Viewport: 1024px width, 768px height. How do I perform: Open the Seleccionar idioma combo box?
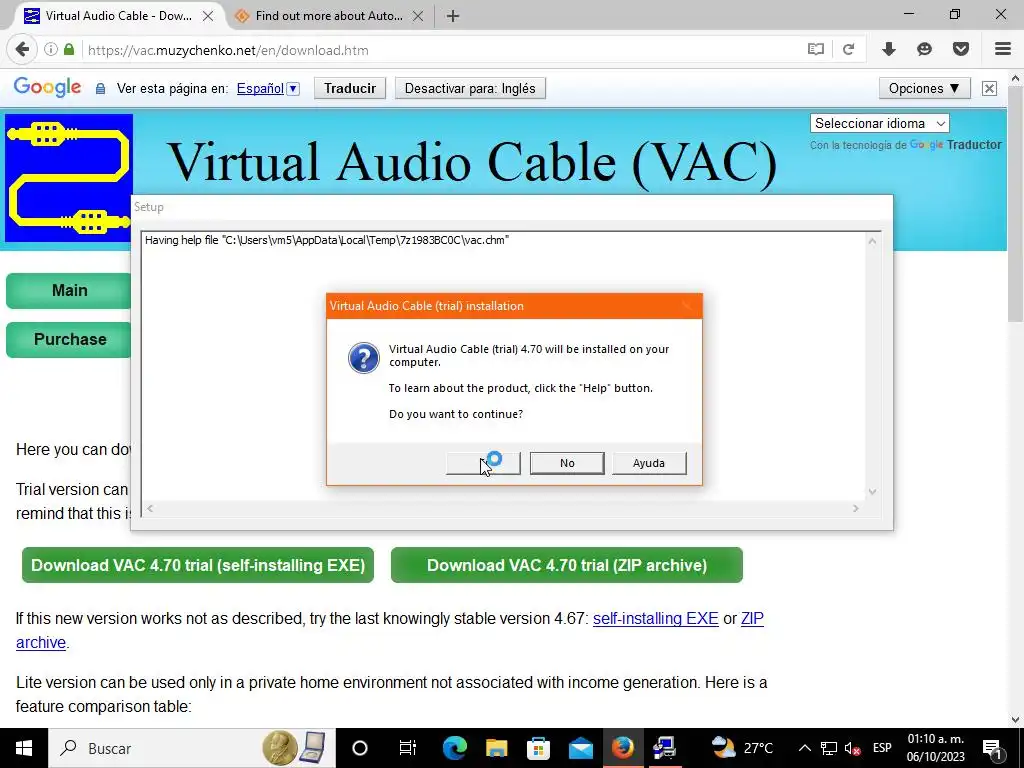tap(880, 123)
